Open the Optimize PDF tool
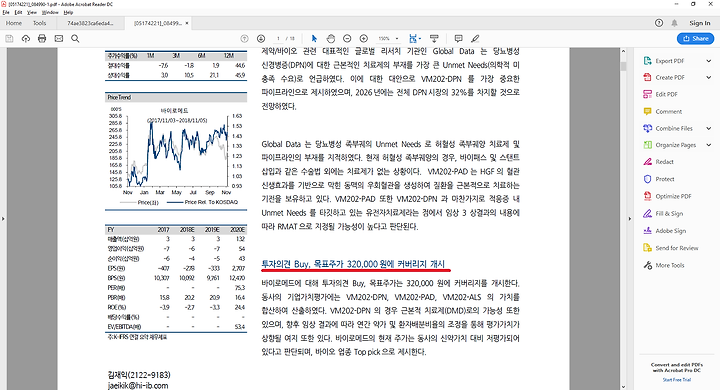This screenshot has height=390, width=720. click(673, 197)
